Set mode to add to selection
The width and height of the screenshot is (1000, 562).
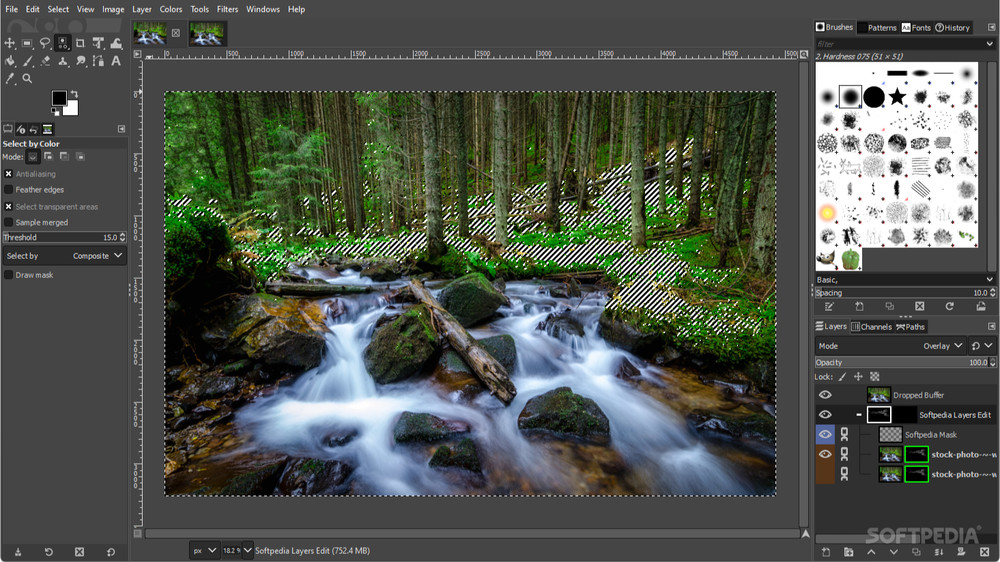[x=48, y=157]
